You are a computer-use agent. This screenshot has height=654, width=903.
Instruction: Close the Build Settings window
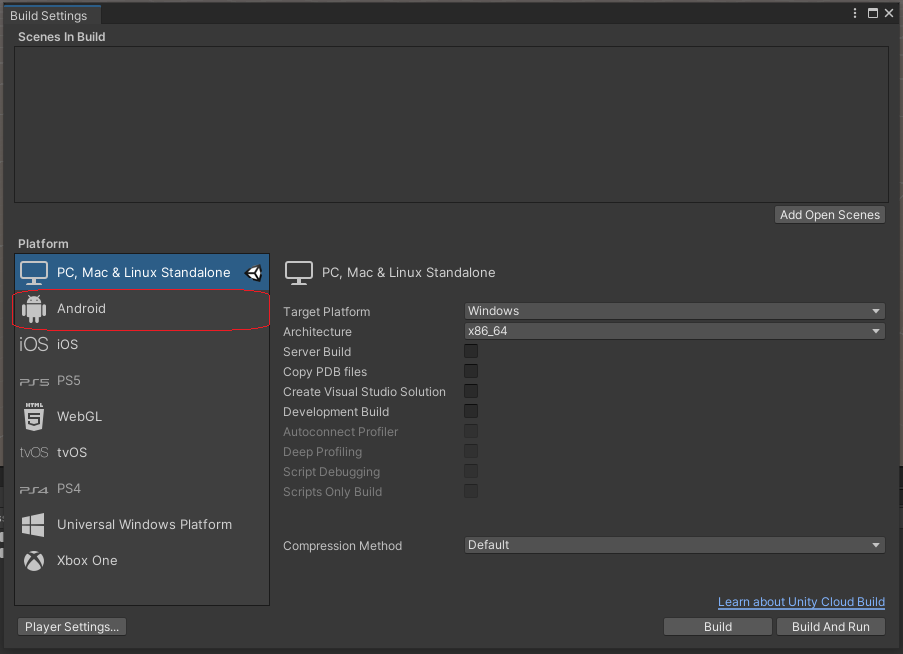pyautogui.click(x=889, y=13)
